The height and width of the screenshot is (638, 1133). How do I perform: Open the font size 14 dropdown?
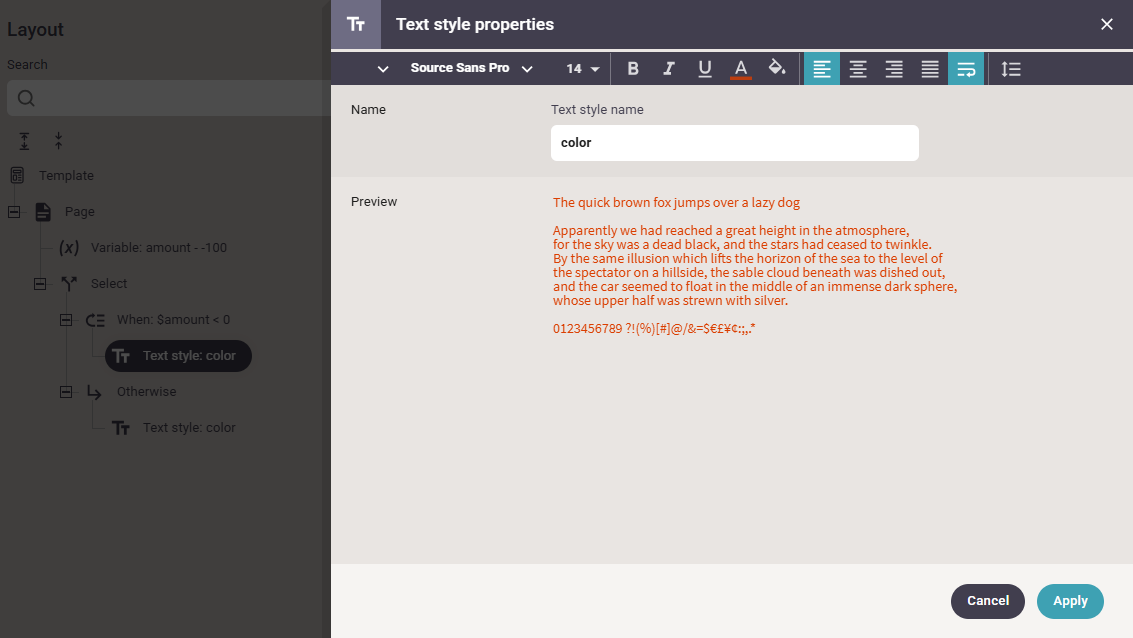point(582,69)
